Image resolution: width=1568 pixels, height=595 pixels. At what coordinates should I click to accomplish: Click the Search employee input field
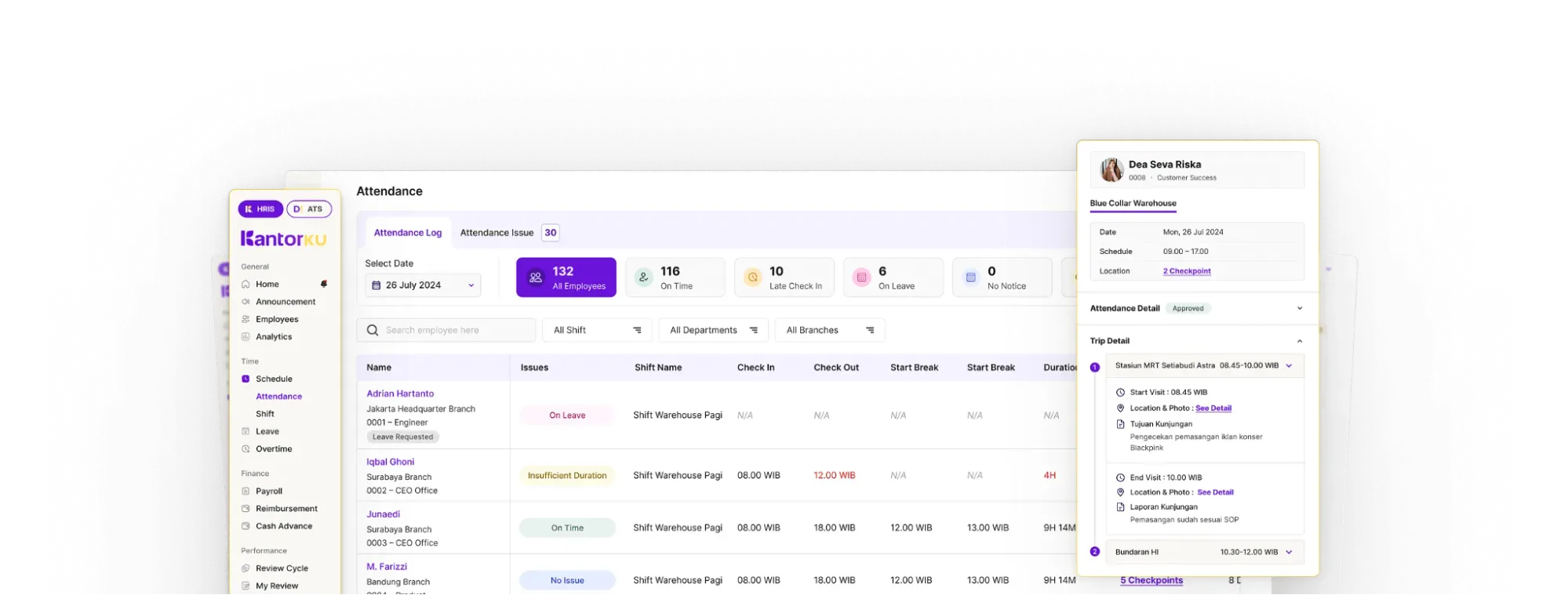pos(455,330)
